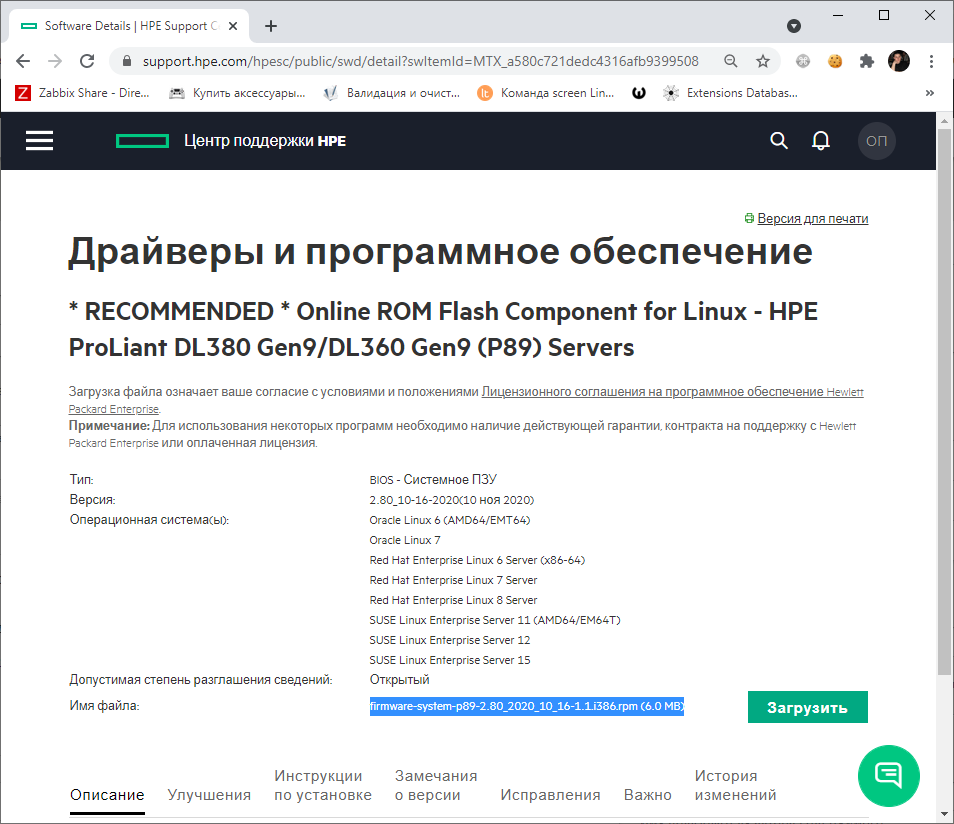The image size is (954, 824).
Task: Open Chrome three-dot menu
Action: pos(931,61)
